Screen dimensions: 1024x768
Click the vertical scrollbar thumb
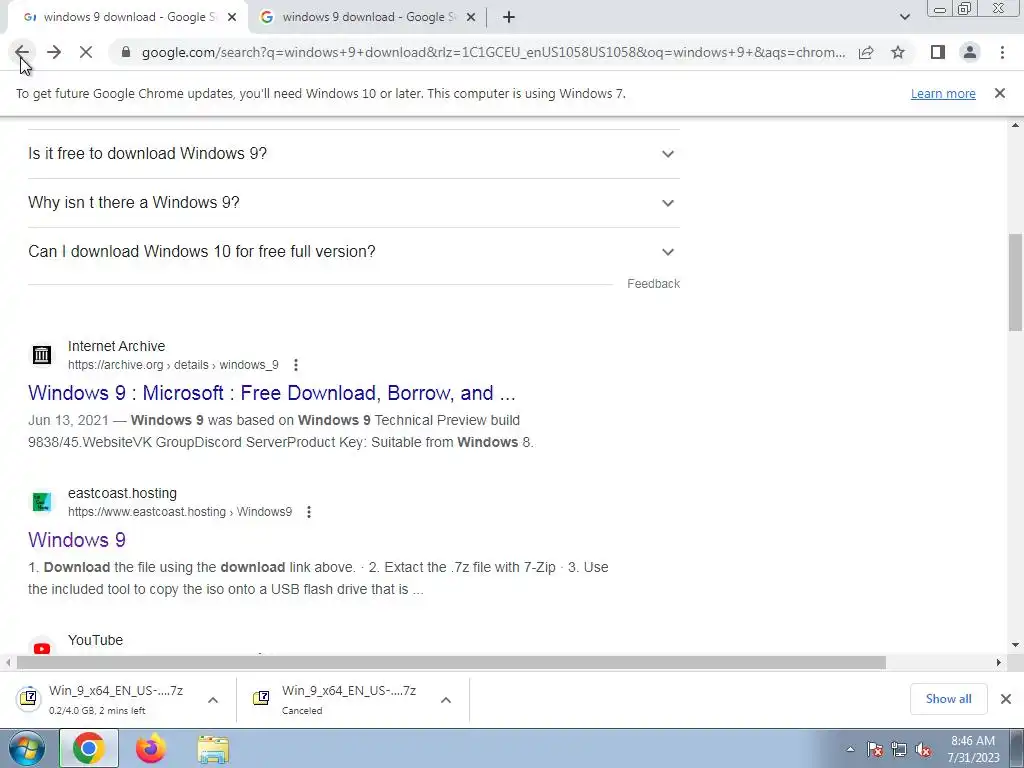tap(1016, 282)
